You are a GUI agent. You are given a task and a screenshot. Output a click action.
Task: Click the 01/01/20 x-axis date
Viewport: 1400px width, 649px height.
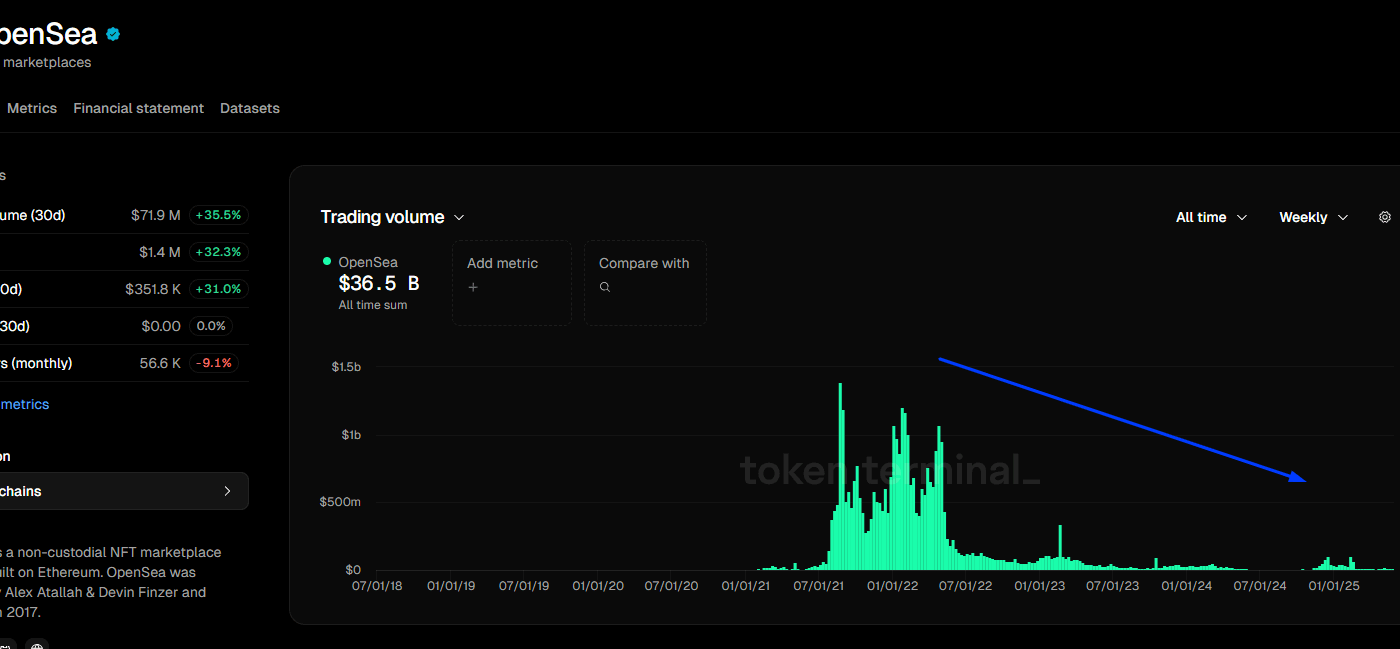(x=598, y=586)
